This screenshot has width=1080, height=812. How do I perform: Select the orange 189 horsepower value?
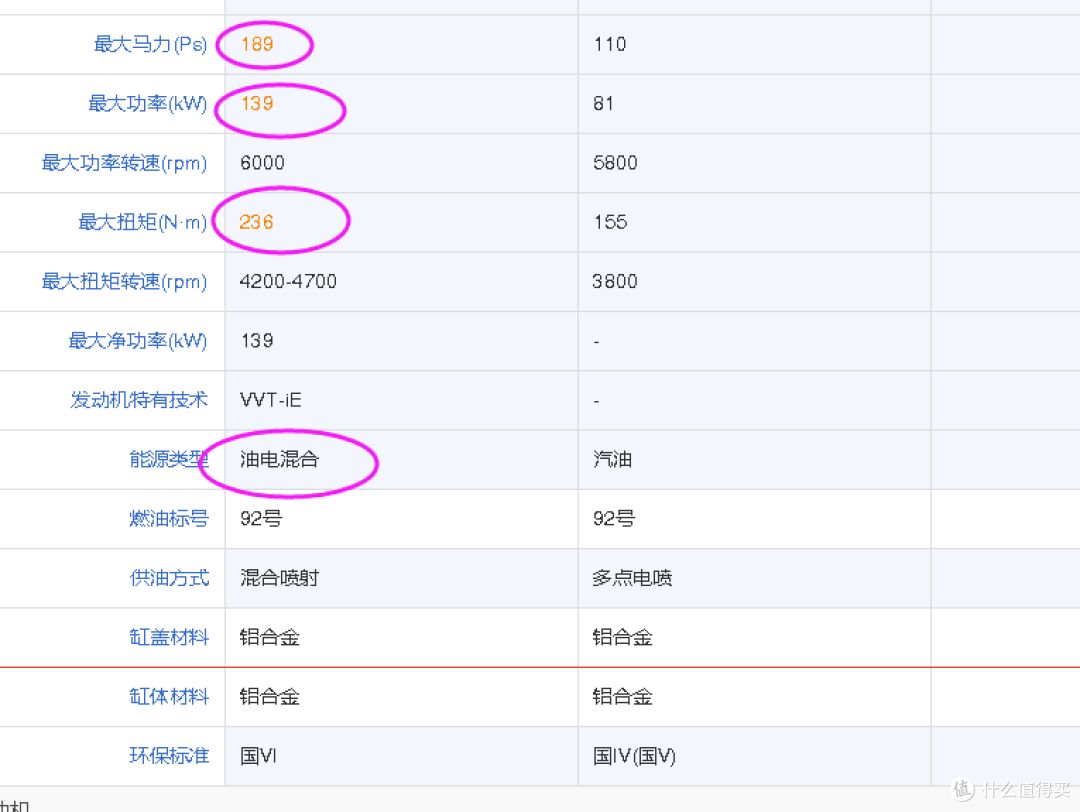(x=258, y=44)
